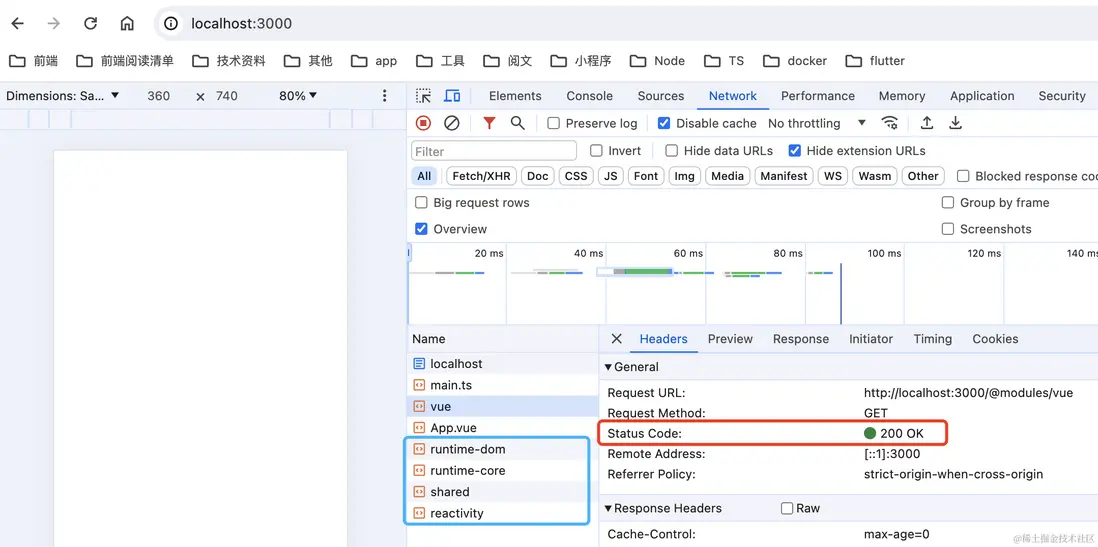
Task: Click the browser forward arrow
Action: [x=54, y=24]
